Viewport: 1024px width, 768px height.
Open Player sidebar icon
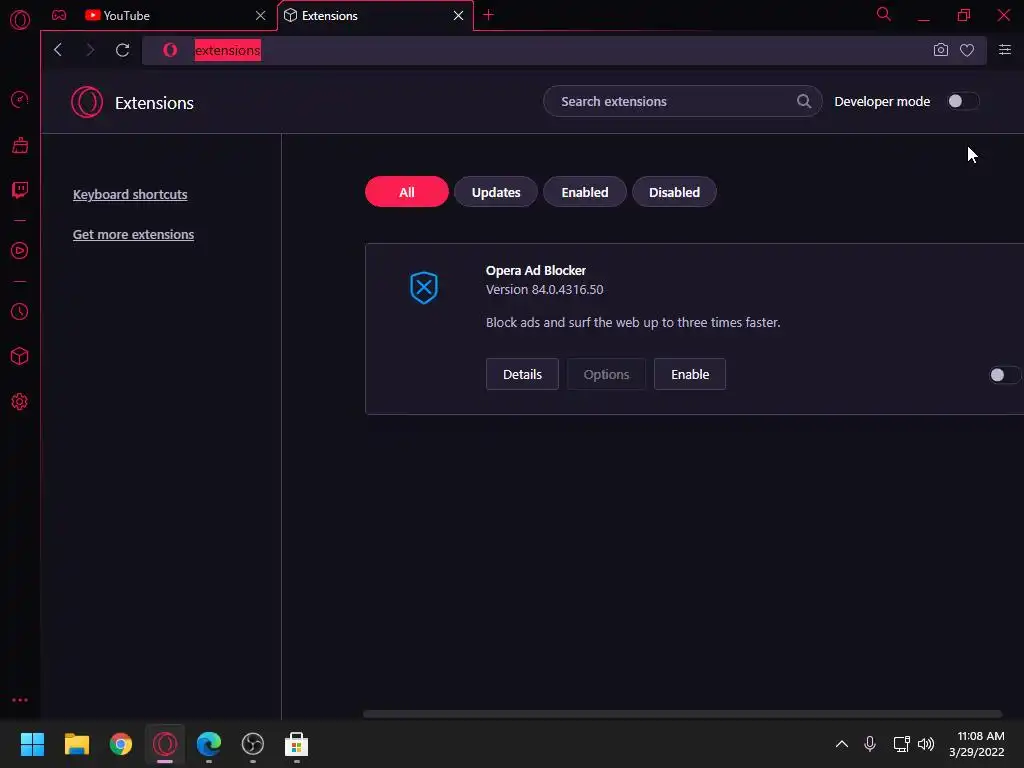tap(20, 251)
